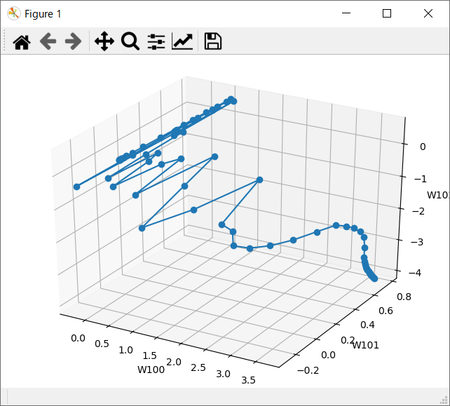Viewport: 450px width, 406px height.
Task: Activate the Pan axes tool
Action: (104, 41)
